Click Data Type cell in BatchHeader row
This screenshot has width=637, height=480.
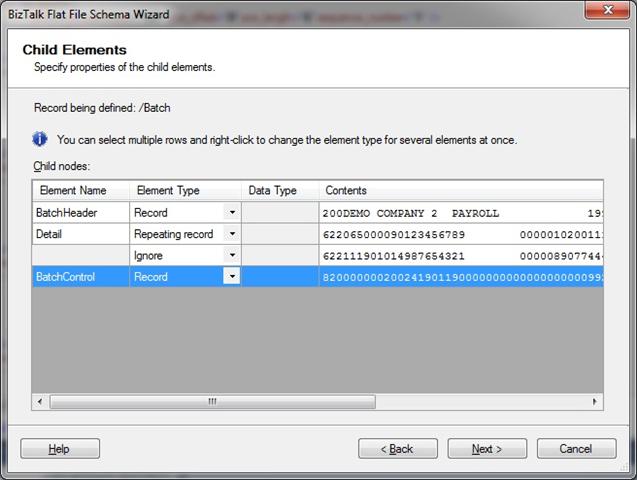point(280,212)
